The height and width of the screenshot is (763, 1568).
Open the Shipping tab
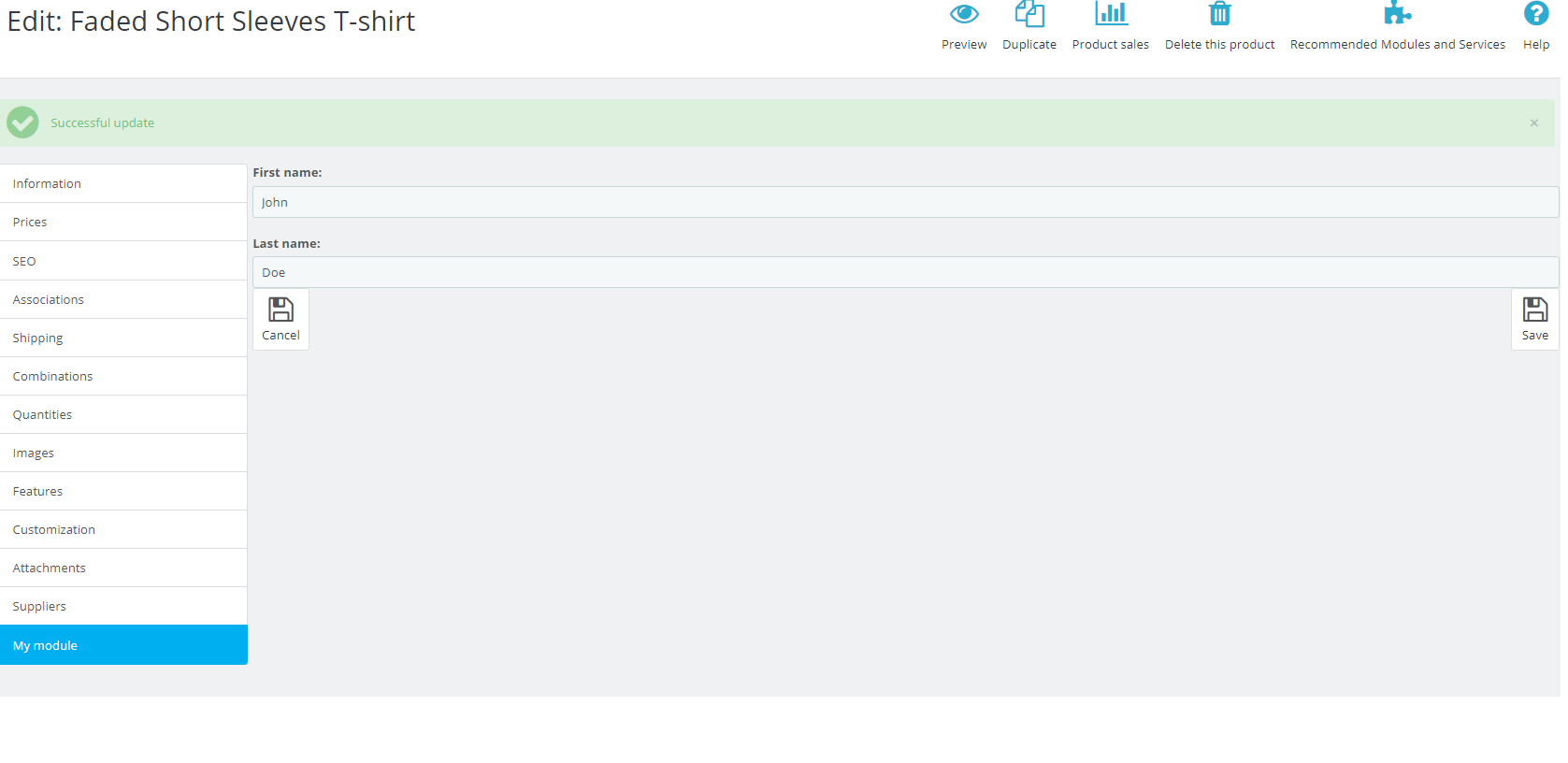pos(123,338)
